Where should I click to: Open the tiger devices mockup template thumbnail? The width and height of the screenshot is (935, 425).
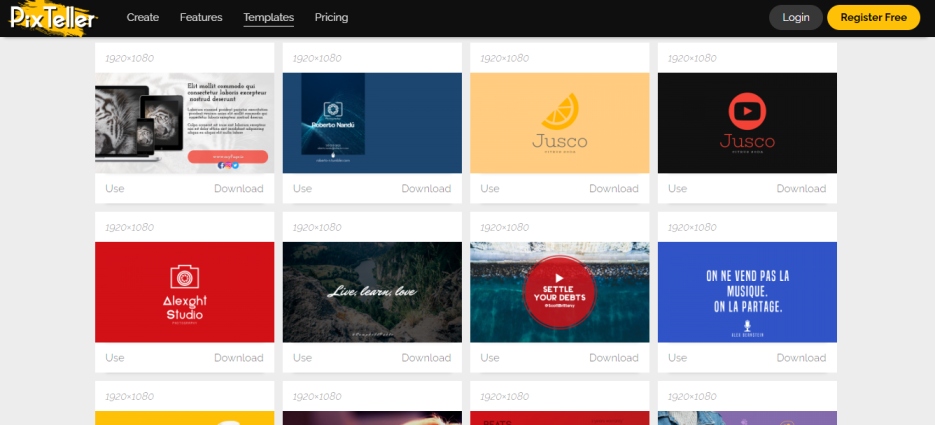click(184, 123)
